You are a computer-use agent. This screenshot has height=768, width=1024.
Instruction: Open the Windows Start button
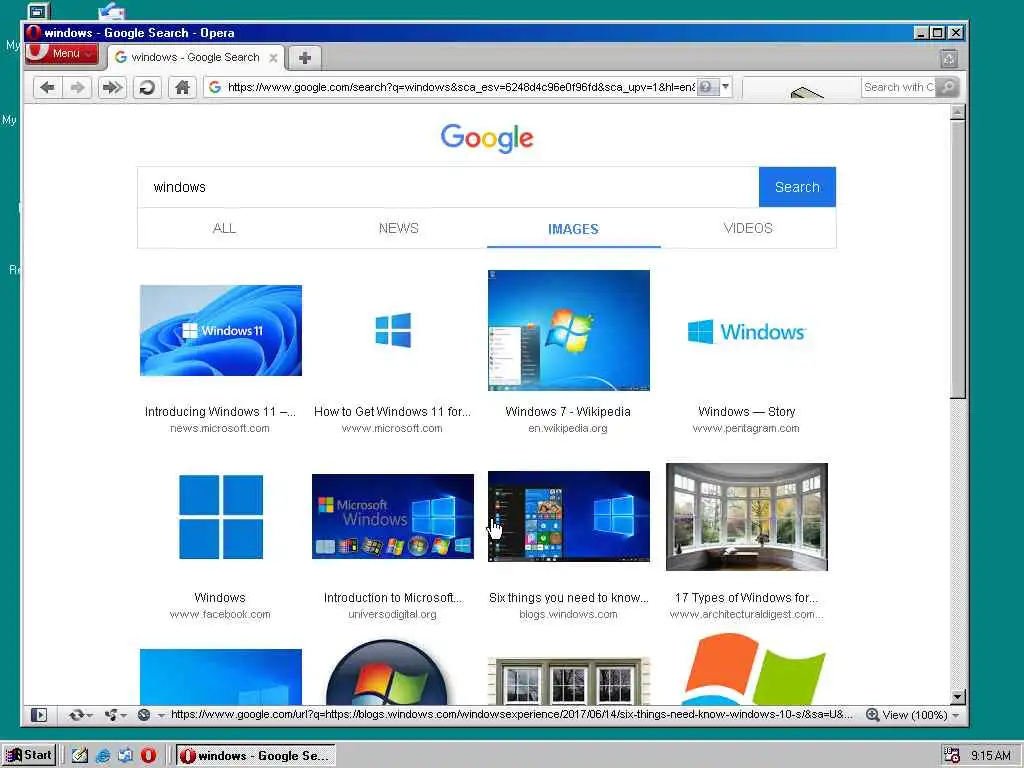tap(28, 755)
